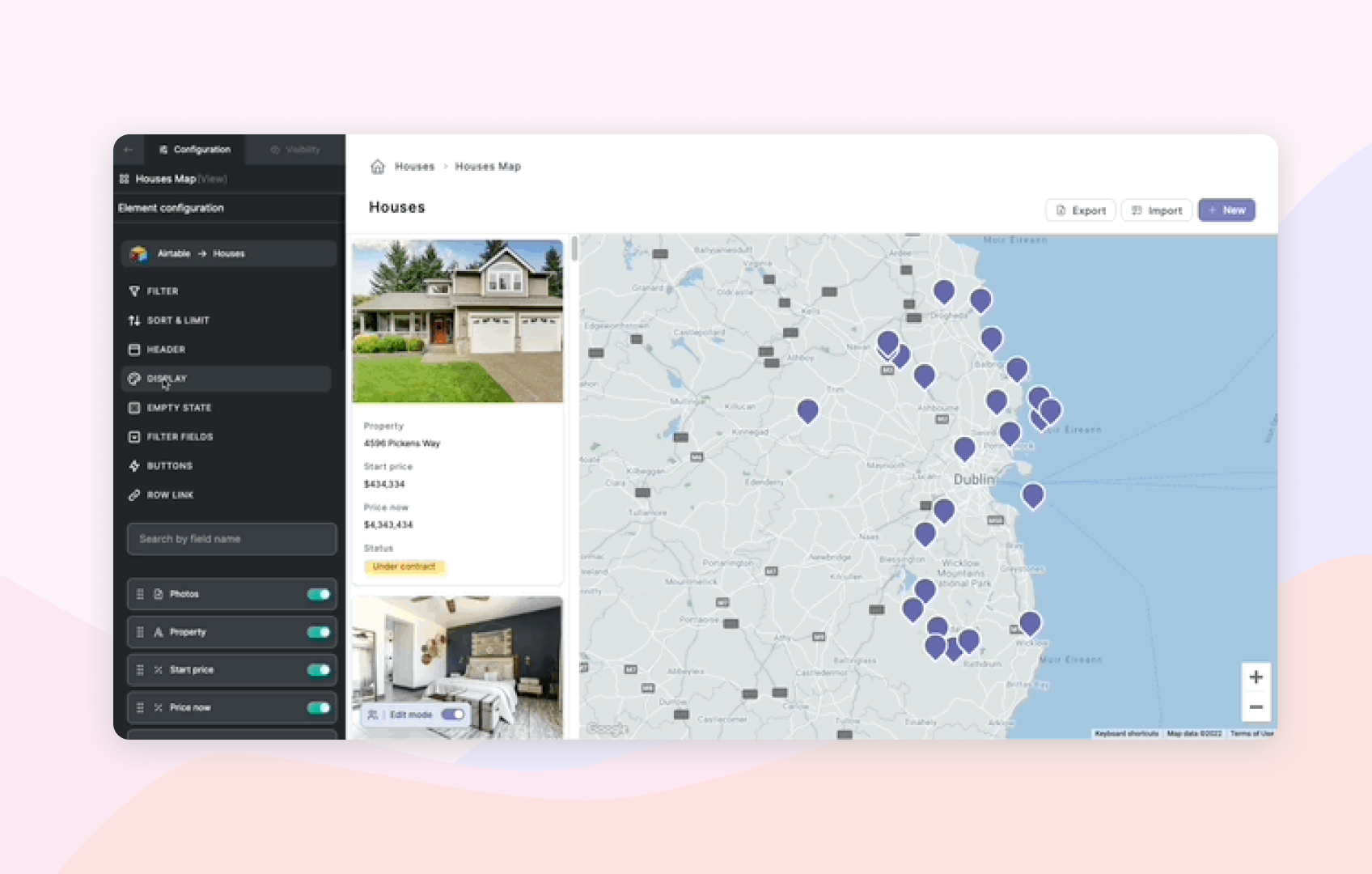Click the listing panel vertical scrollbar

(574, 249)
